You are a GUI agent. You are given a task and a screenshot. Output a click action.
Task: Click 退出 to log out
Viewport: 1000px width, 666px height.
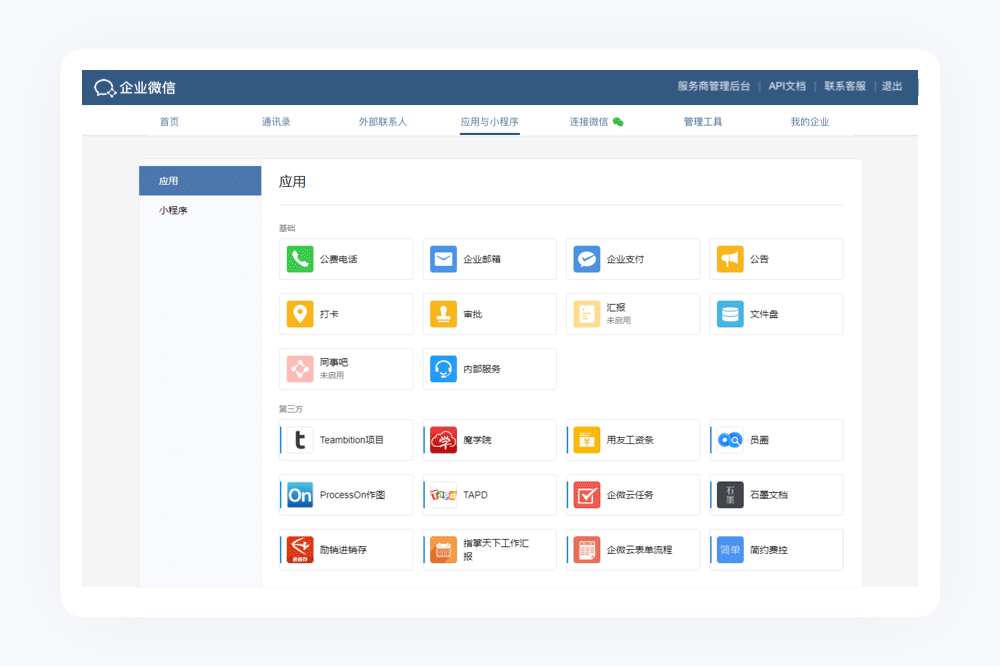click(x=892, y=86)
